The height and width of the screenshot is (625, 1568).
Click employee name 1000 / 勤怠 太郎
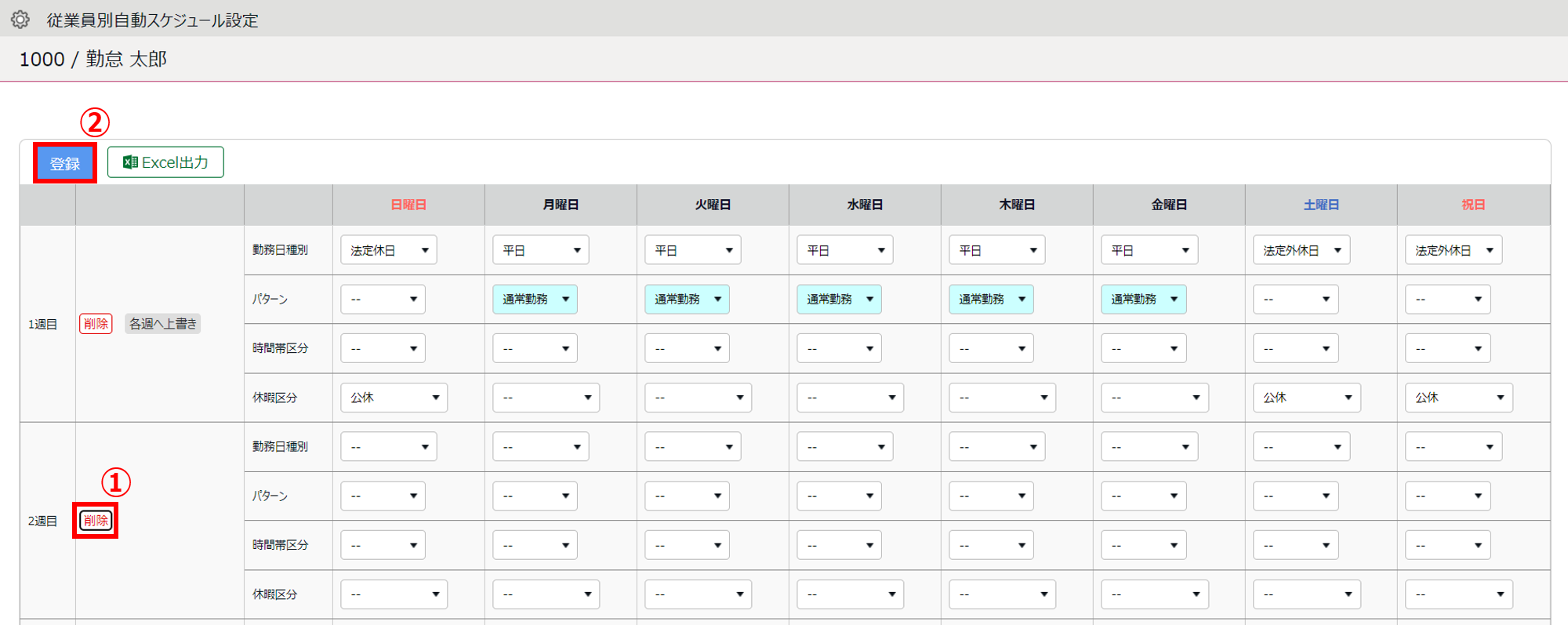pos(93,59)
